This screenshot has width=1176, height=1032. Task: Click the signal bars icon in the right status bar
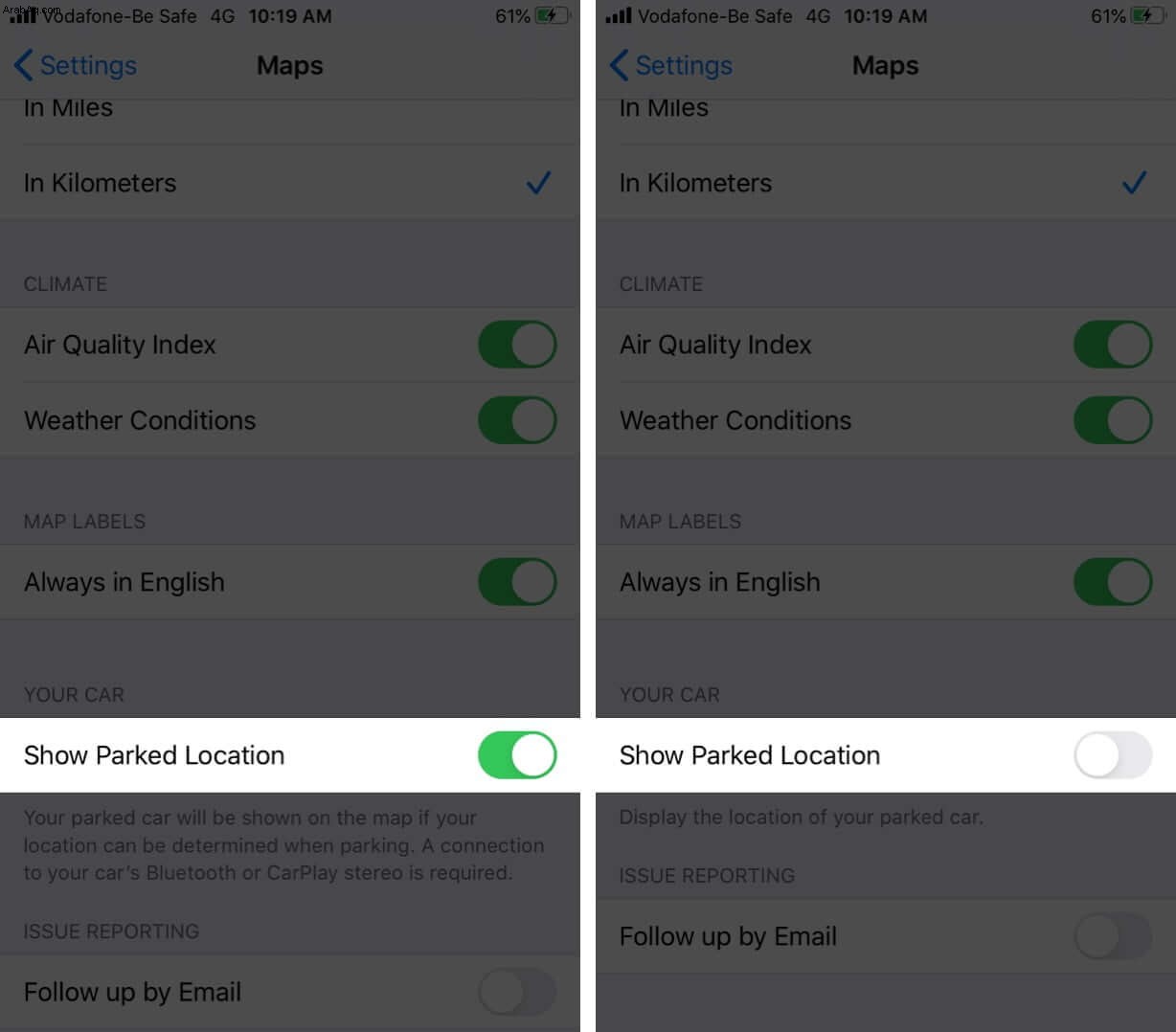[619, 15]
